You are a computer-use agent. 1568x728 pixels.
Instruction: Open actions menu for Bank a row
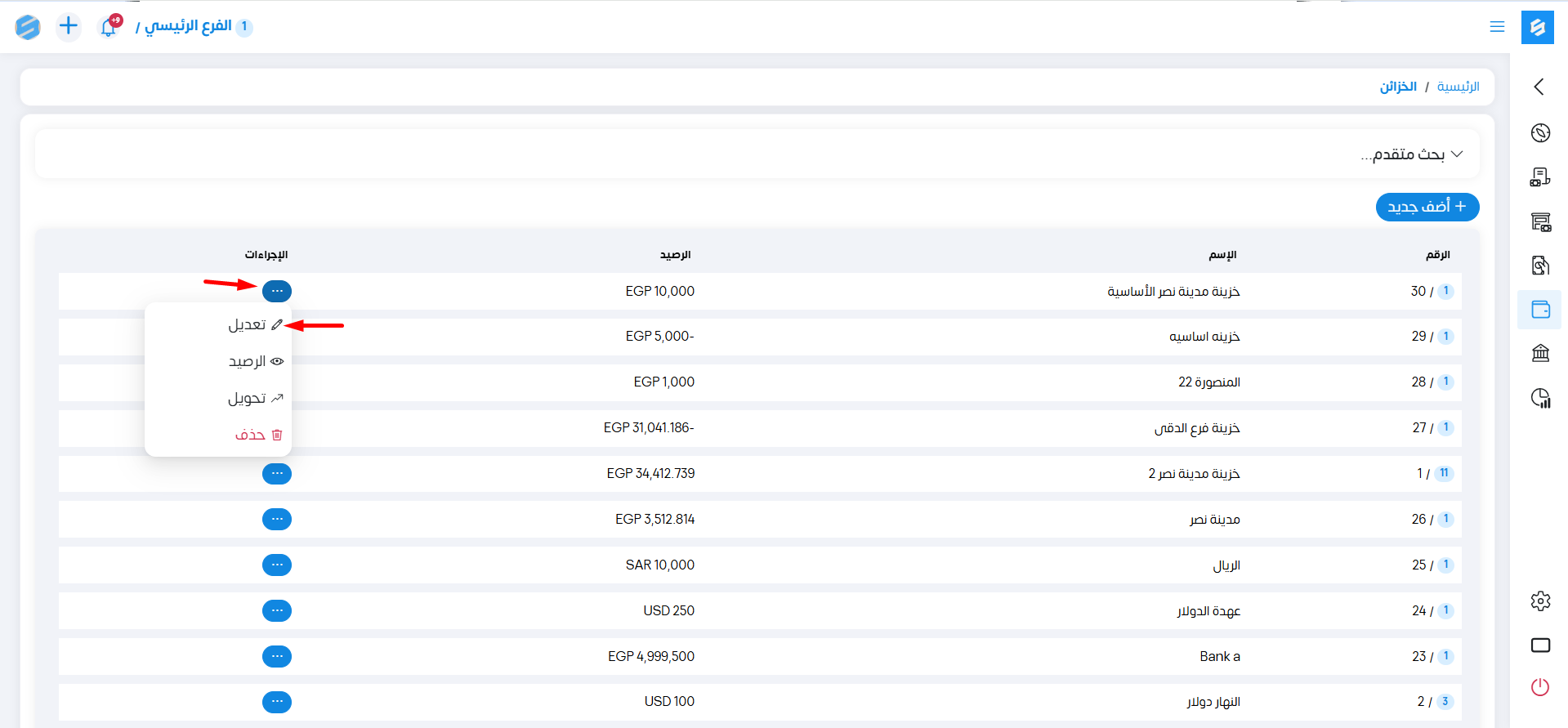277,656
